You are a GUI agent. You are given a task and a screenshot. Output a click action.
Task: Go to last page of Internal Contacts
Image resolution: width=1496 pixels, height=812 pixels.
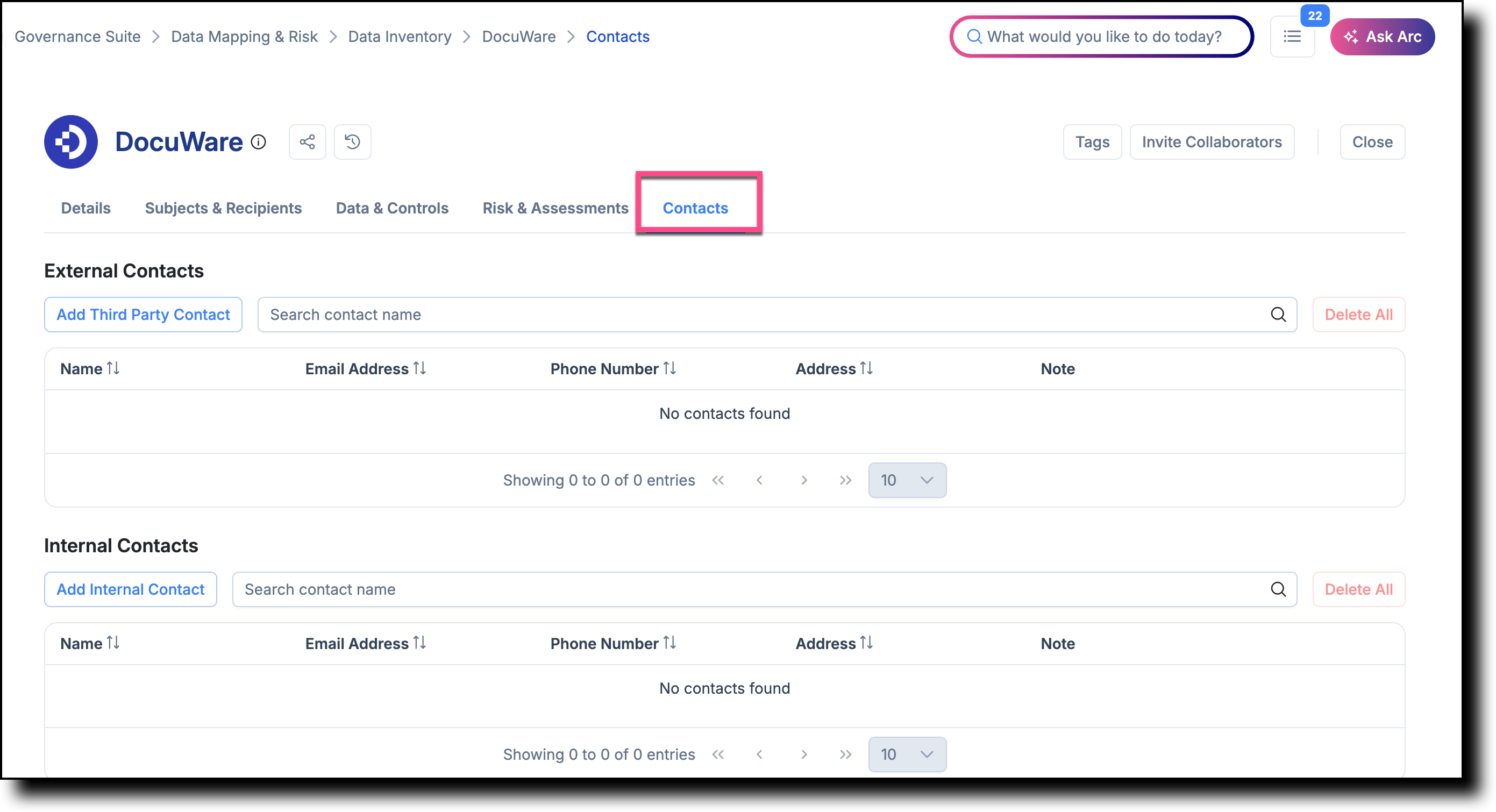845,754
